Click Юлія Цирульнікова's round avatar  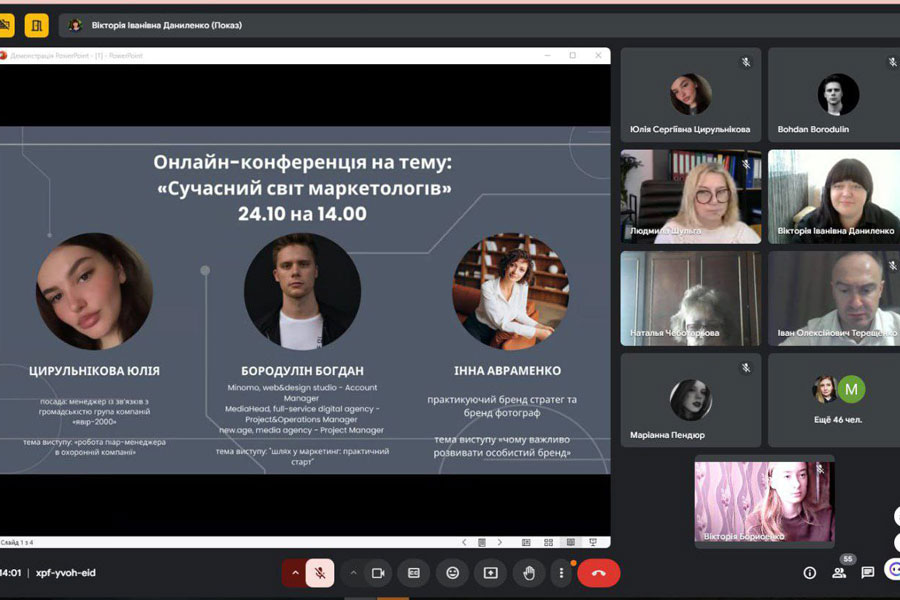[690, 94]
